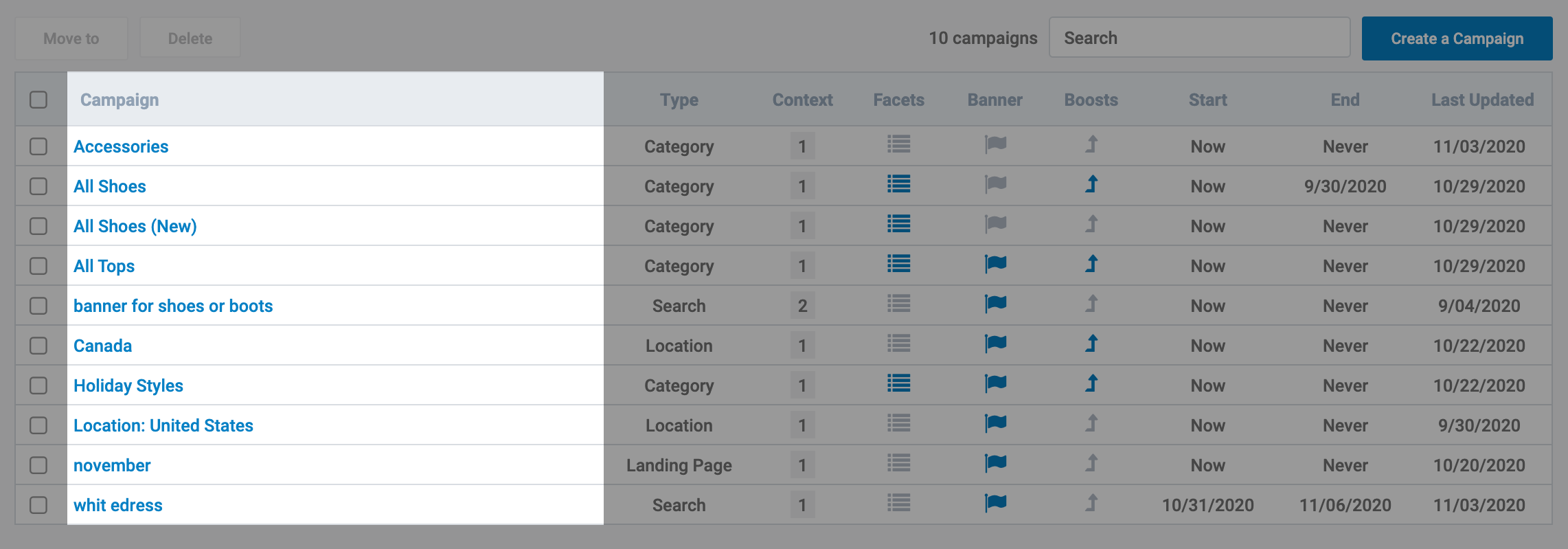Open banner for shoes or boots campaign

173,306
